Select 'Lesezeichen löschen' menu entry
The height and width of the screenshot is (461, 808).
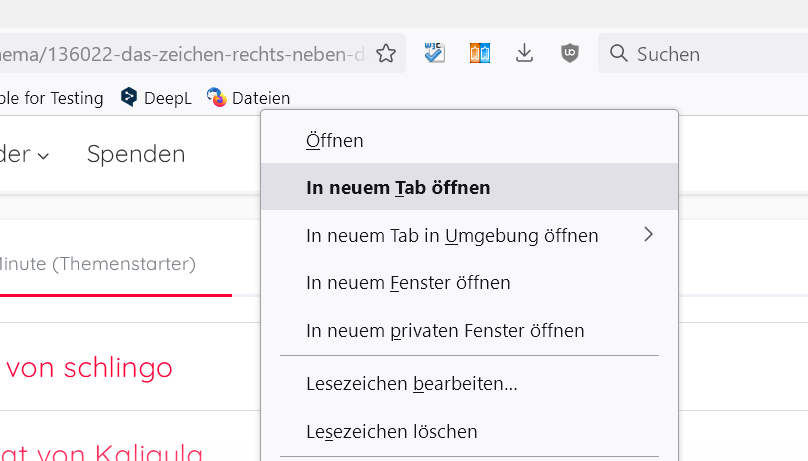click(x=392, y=431)
